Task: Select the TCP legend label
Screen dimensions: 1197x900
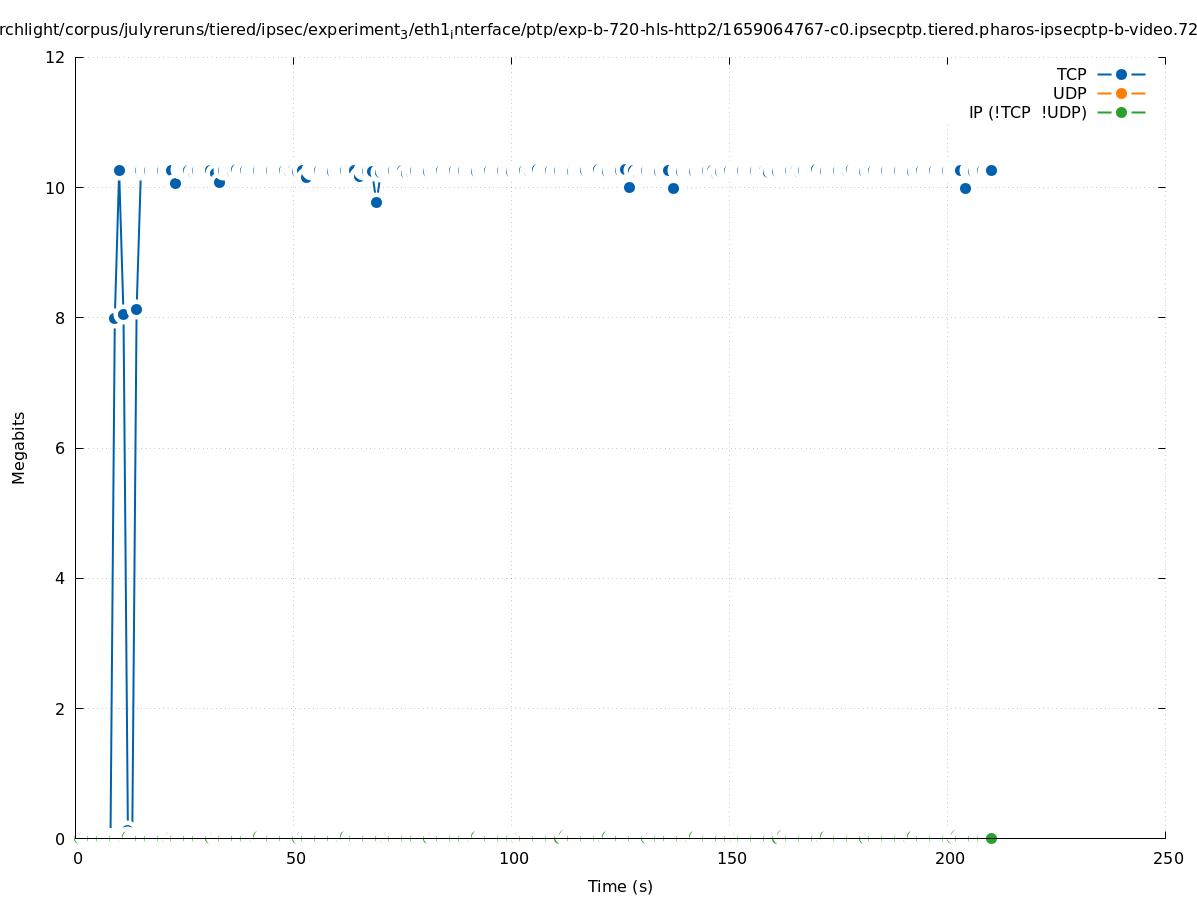Action: pos(1071,74)
